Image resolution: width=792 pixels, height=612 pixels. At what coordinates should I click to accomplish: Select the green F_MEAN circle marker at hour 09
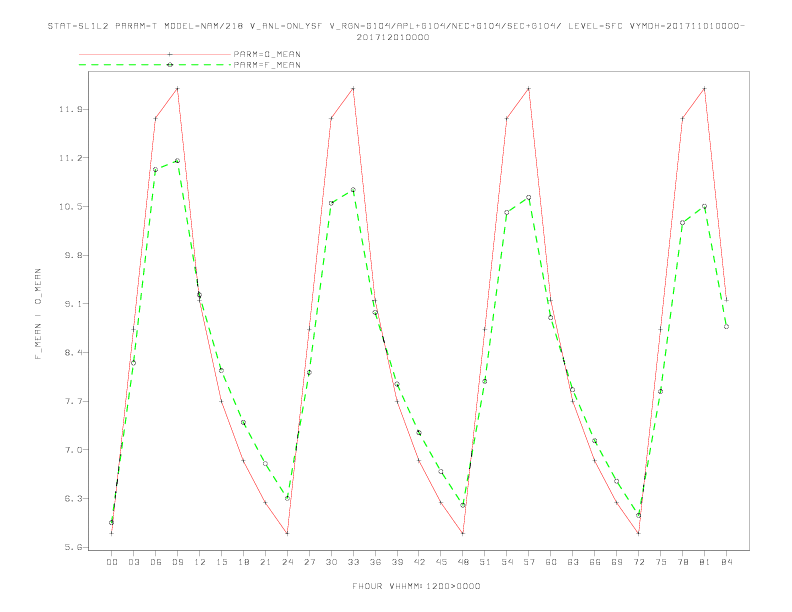[x=177, y=161]
